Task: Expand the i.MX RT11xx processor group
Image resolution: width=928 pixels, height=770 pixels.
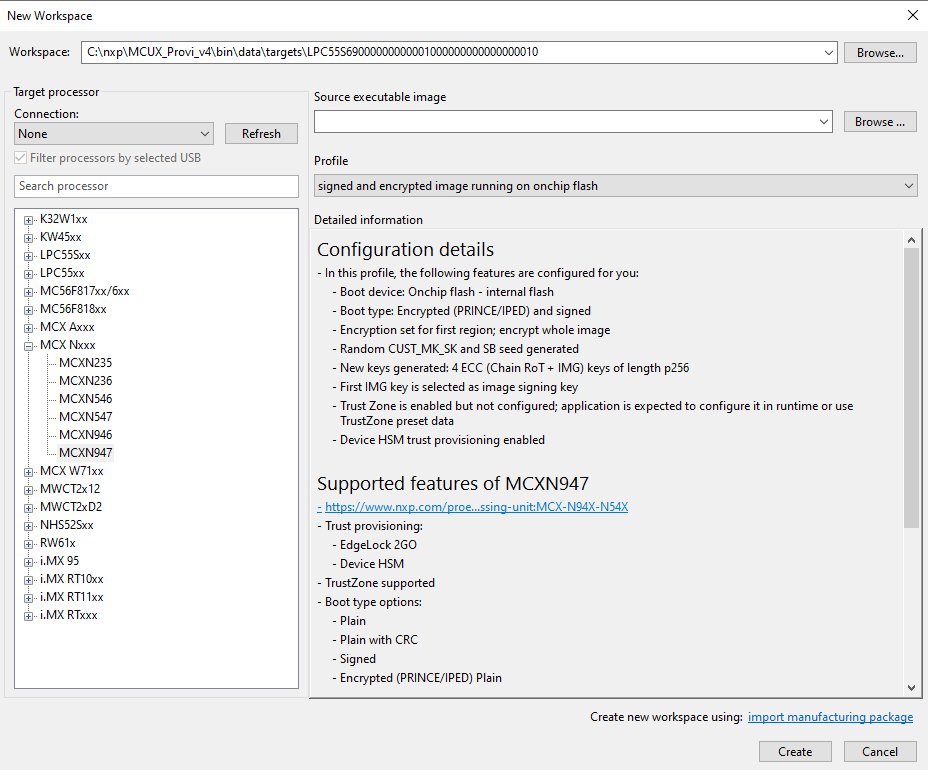Action: click(x=29, y=597)
